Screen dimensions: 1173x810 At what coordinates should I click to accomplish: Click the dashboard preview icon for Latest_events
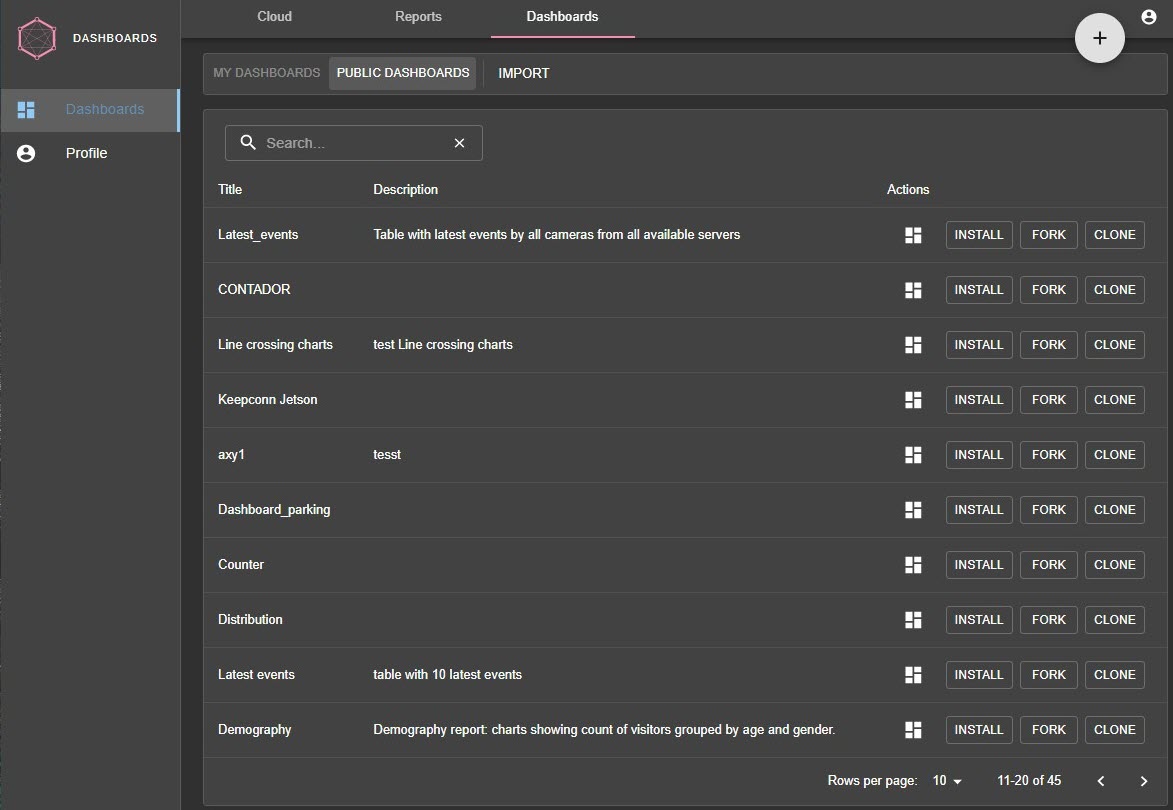(x=912, y=235)
